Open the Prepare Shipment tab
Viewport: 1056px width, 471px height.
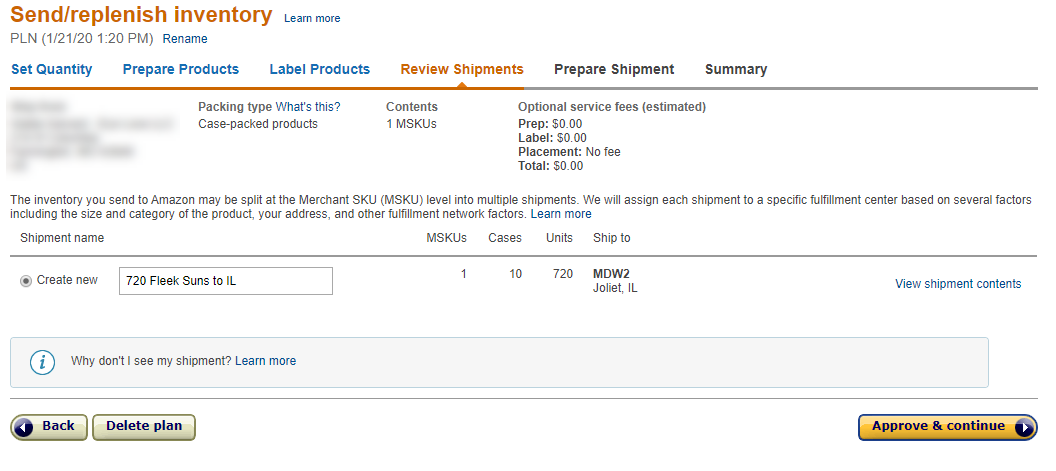tap(614, 70)
